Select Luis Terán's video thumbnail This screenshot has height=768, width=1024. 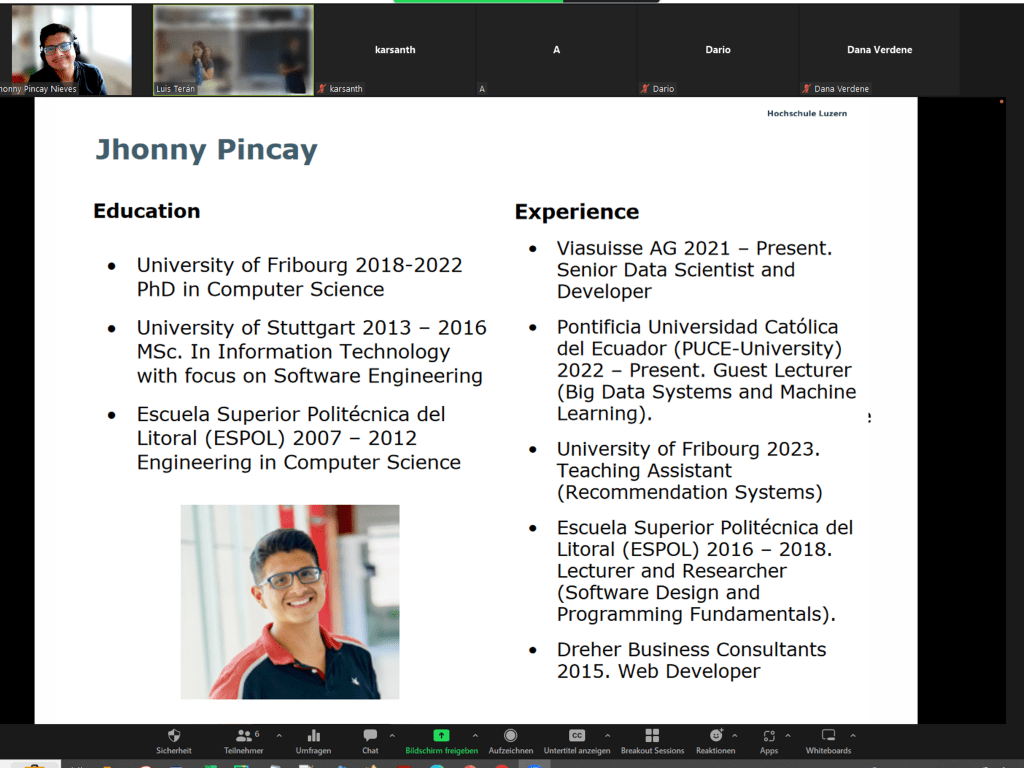(x=233, y=50)
